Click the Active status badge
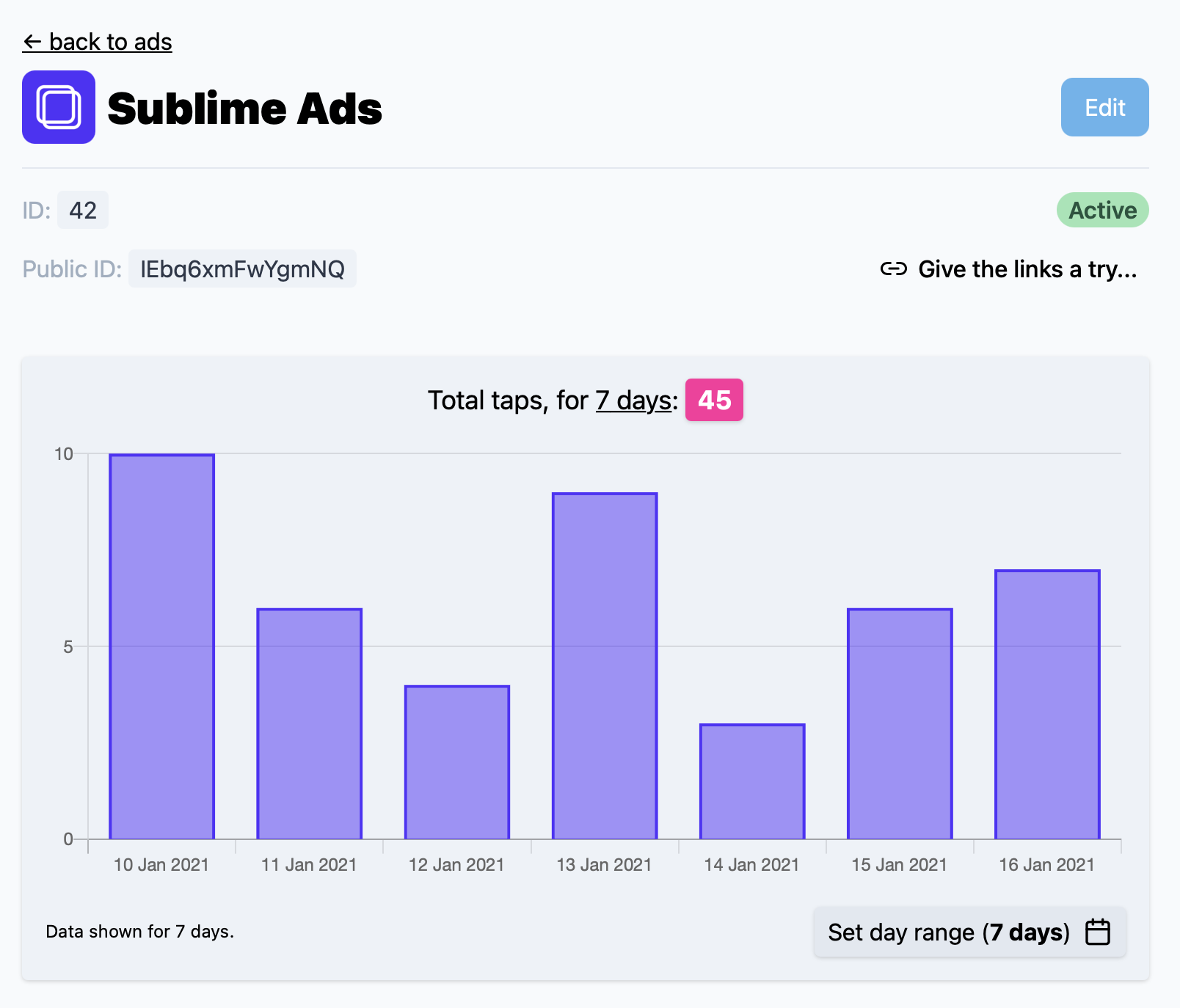Viewport: 1180px width, 1008px height. click(x=1102, y=210)
